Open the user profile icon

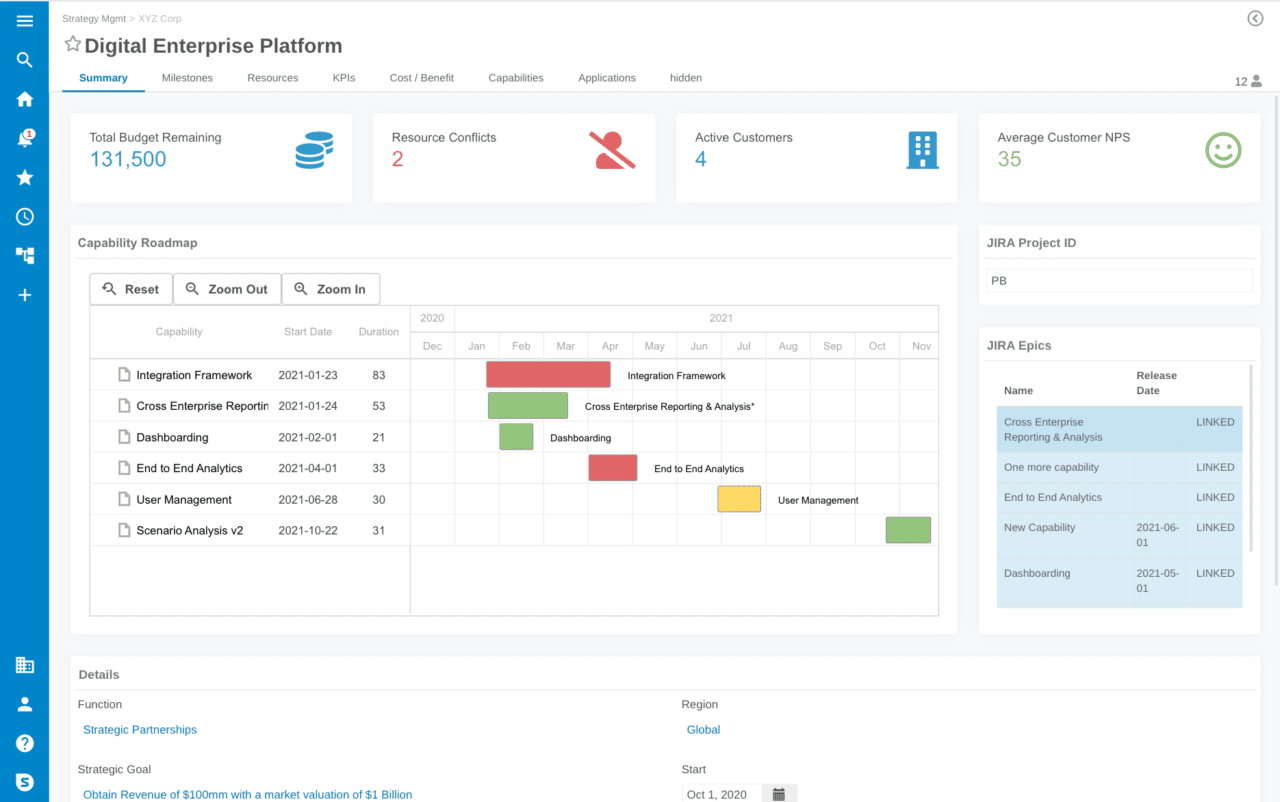click(25, 704)
